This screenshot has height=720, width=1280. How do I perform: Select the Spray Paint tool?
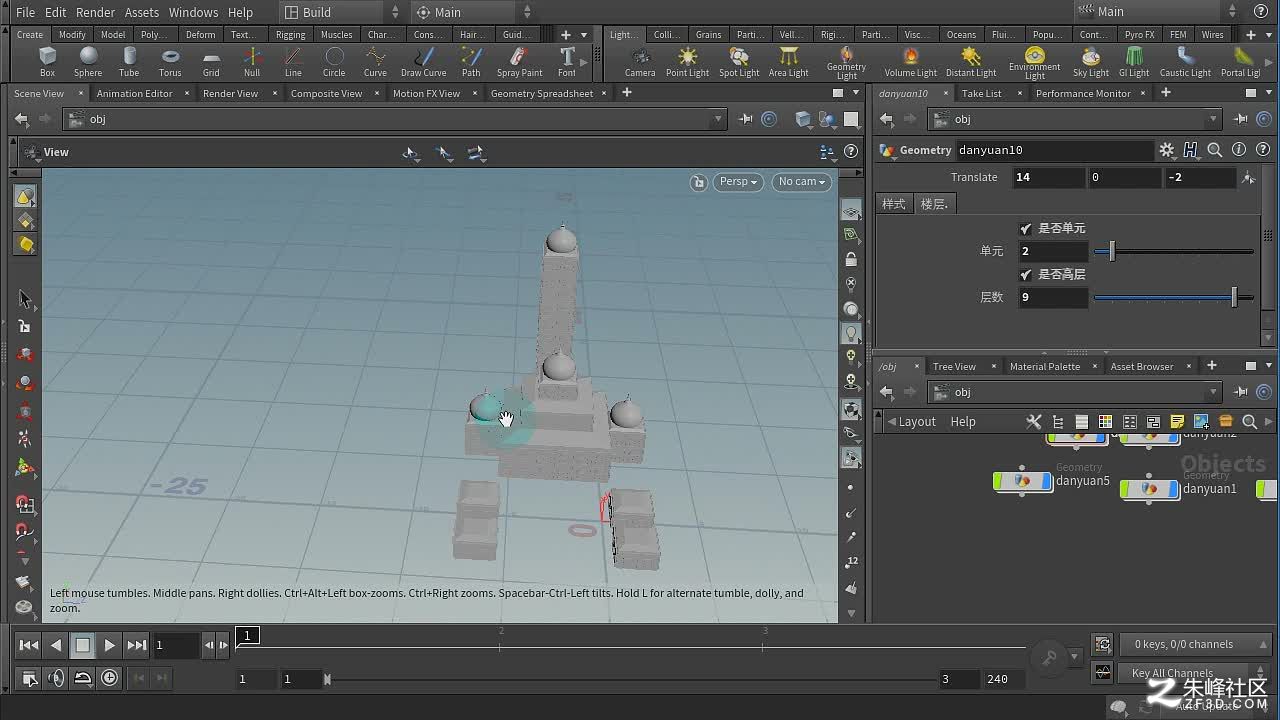519,62
